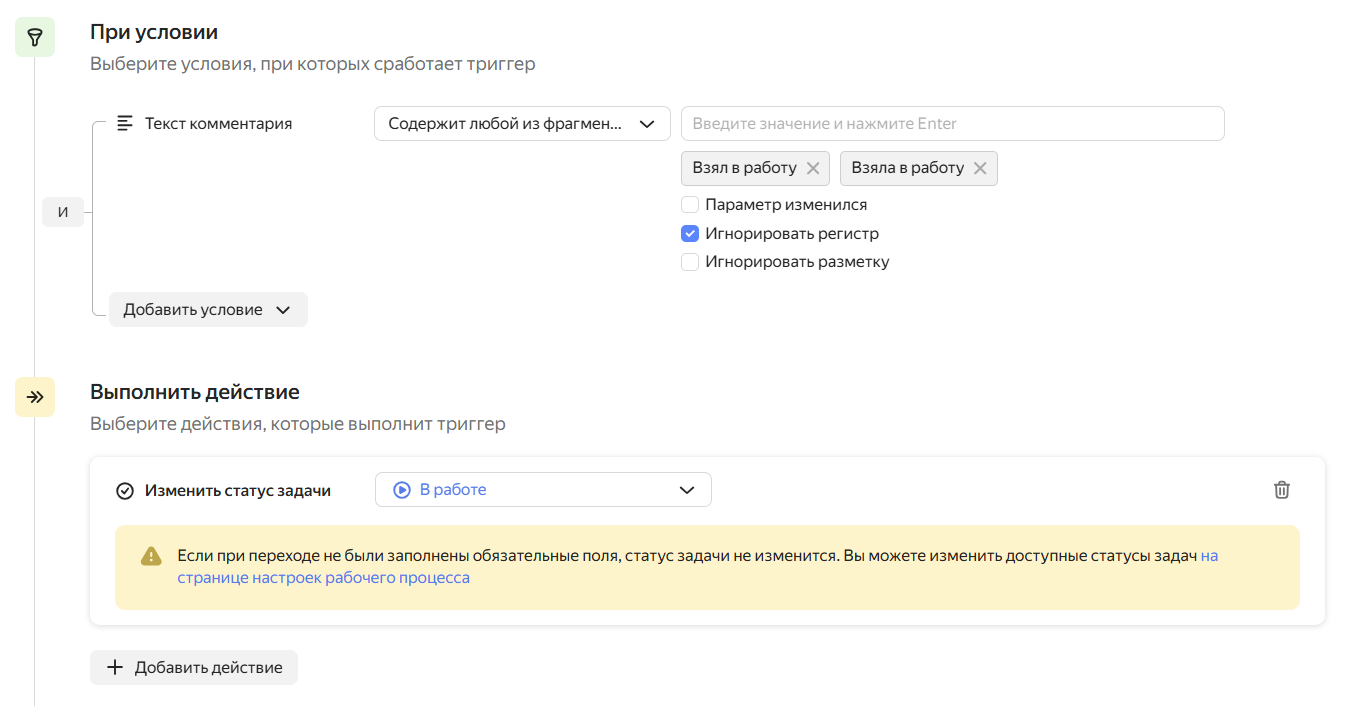Remove the 'Взяла в работу' tag

tap(980, 168)
